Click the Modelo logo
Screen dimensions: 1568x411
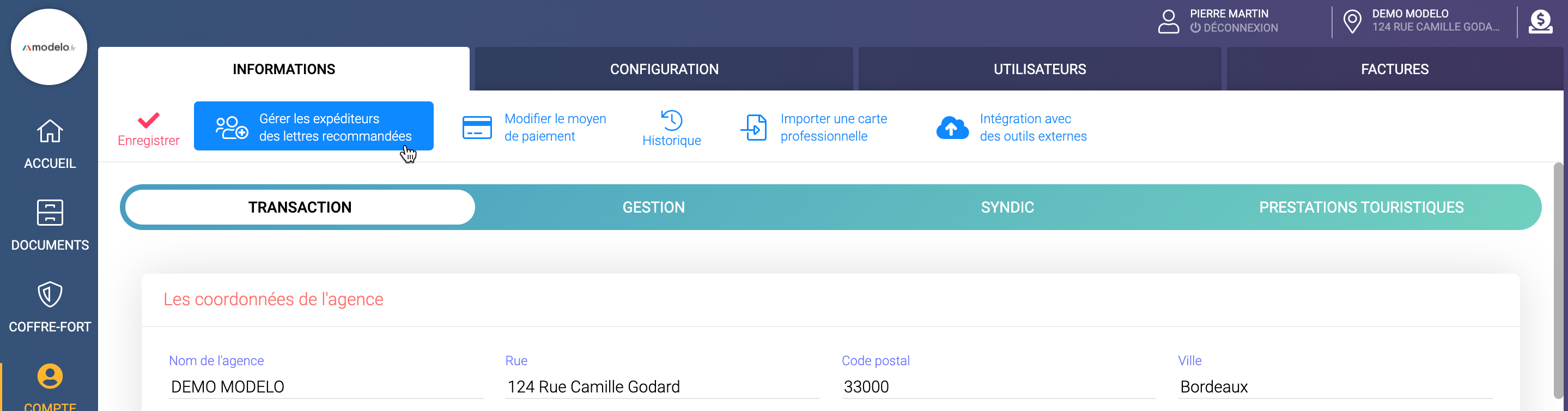click(48, 47)
